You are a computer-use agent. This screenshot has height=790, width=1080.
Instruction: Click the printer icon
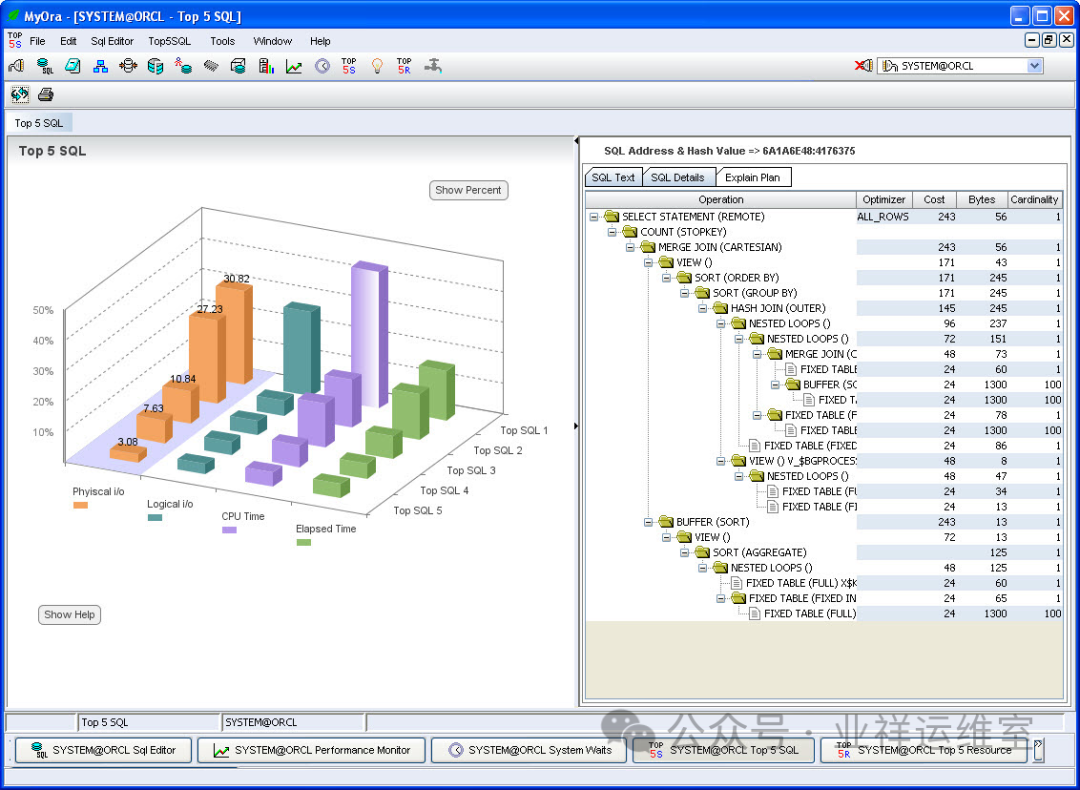[x=45, y=95]
